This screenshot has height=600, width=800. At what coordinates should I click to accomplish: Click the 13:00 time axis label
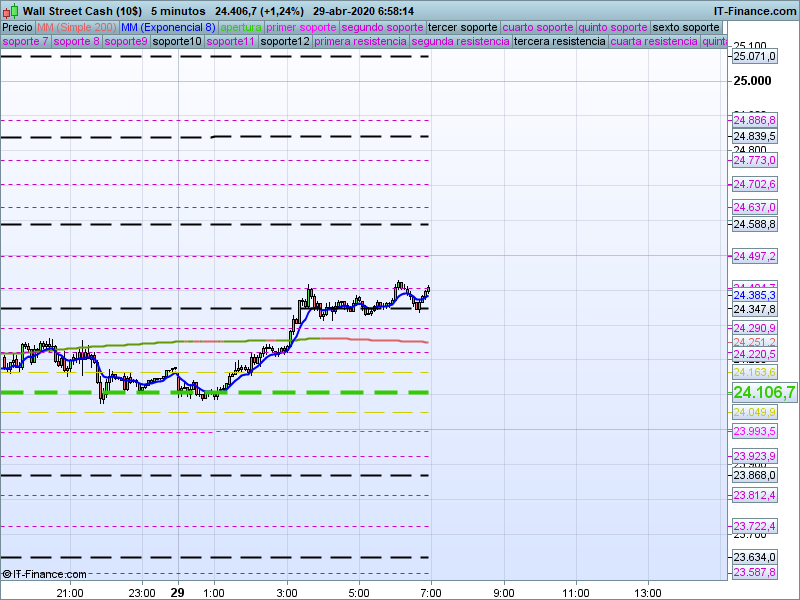point(648,593)
